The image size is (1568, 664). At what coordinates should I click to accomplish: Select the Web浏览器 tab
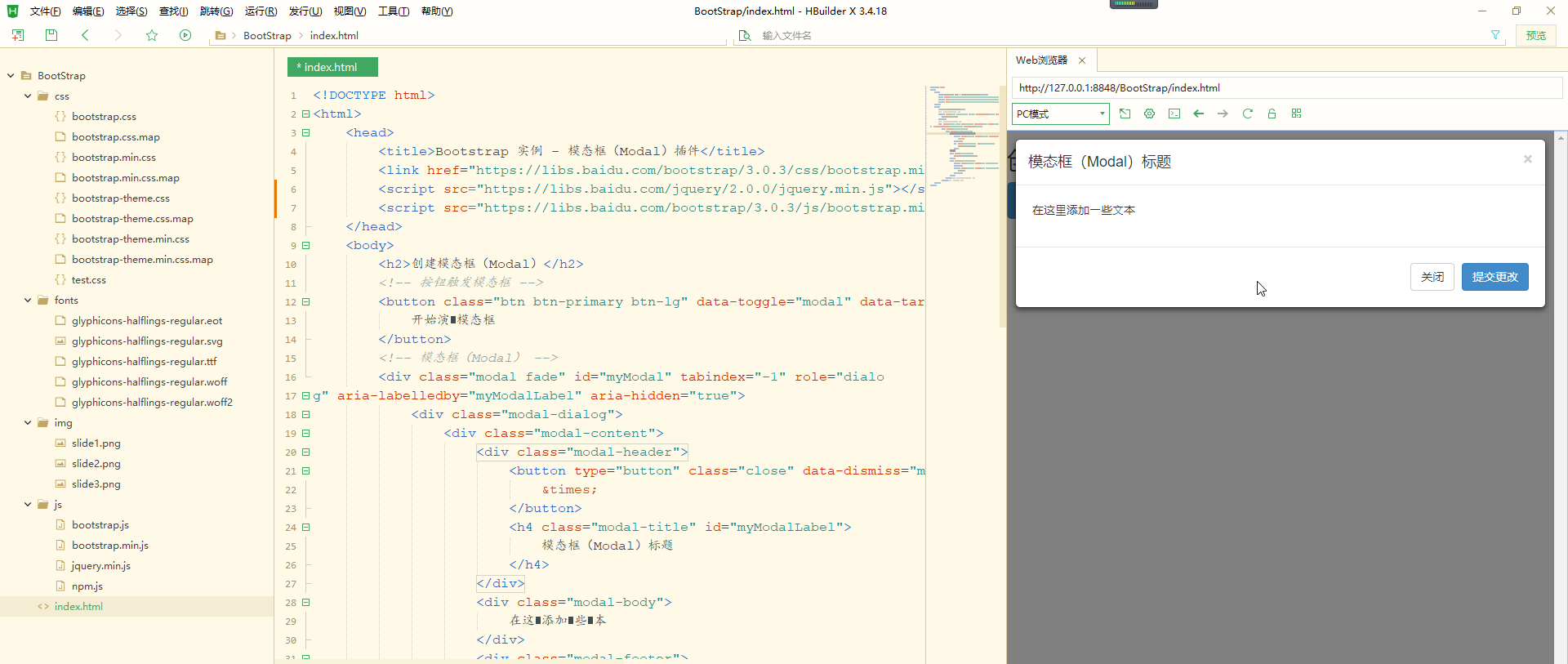point(1042,60)
